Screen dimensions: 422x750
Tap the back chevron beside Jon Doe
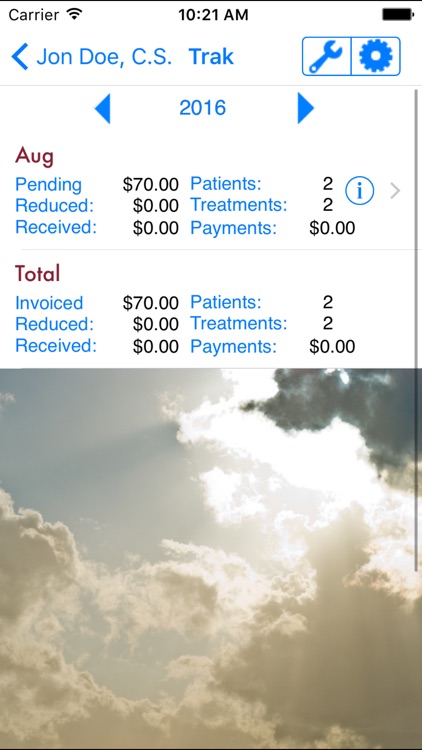coord(20,56)
